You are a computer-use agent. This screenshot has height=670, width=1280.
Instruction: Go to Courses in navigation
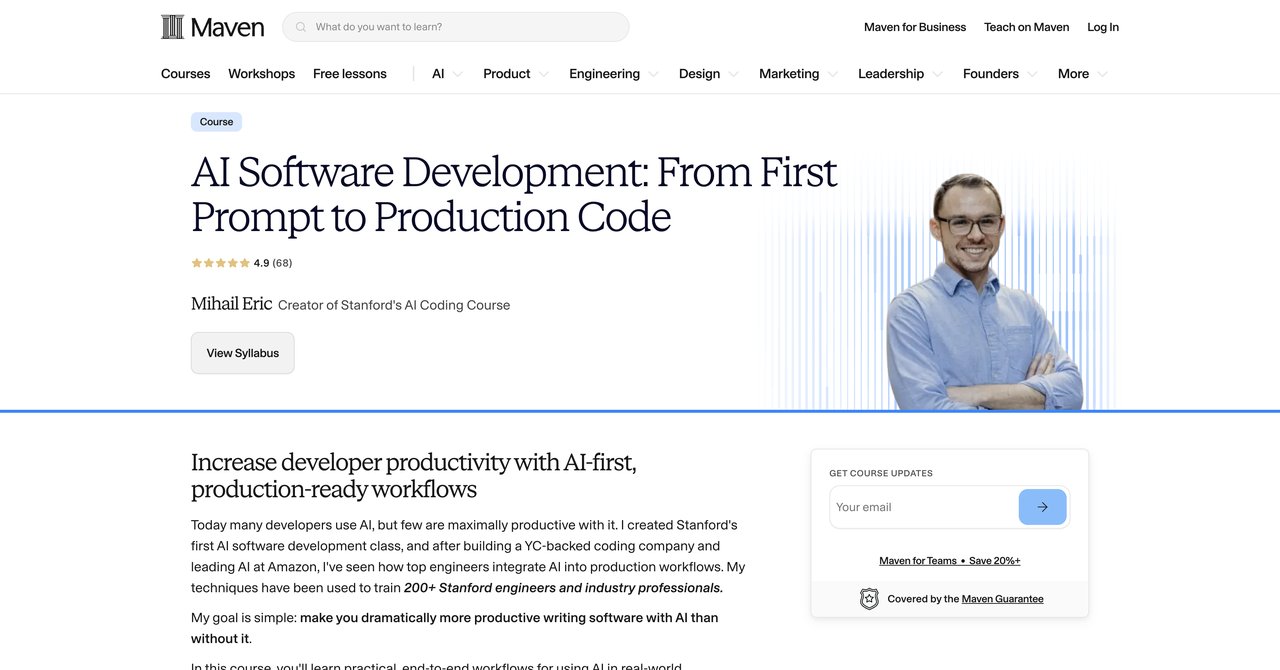tap(186, 74)
